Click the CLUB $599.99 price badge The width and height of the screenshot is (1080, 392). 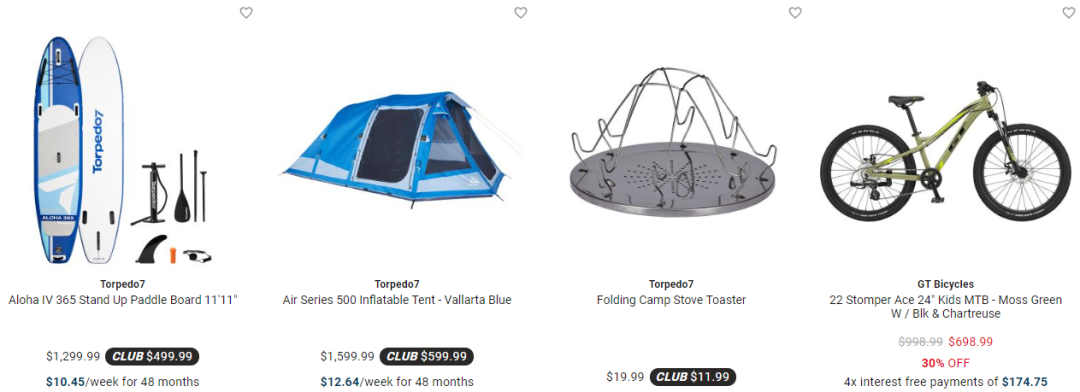[426, 356]
